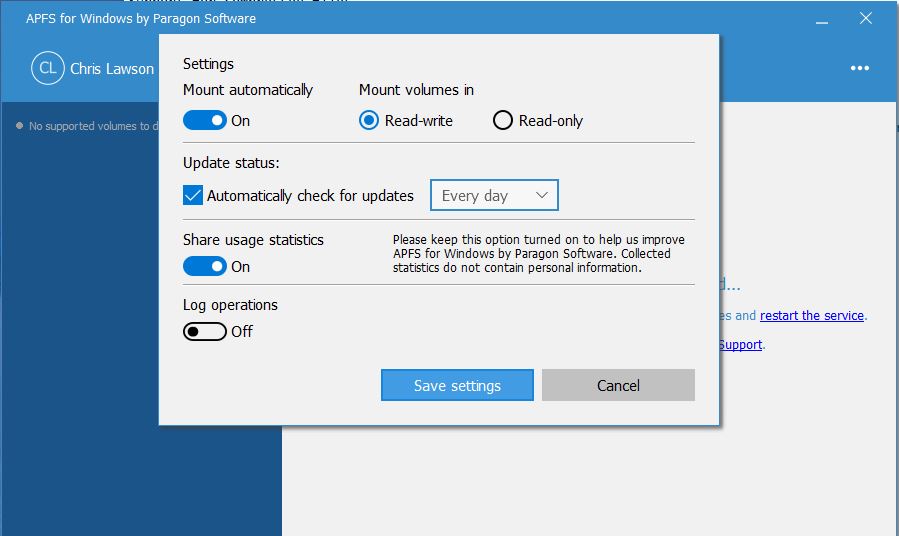Viewport: 899px width, 536px height.
Task: Open the three-dots more options menu
Action: (x=859, y=68)
